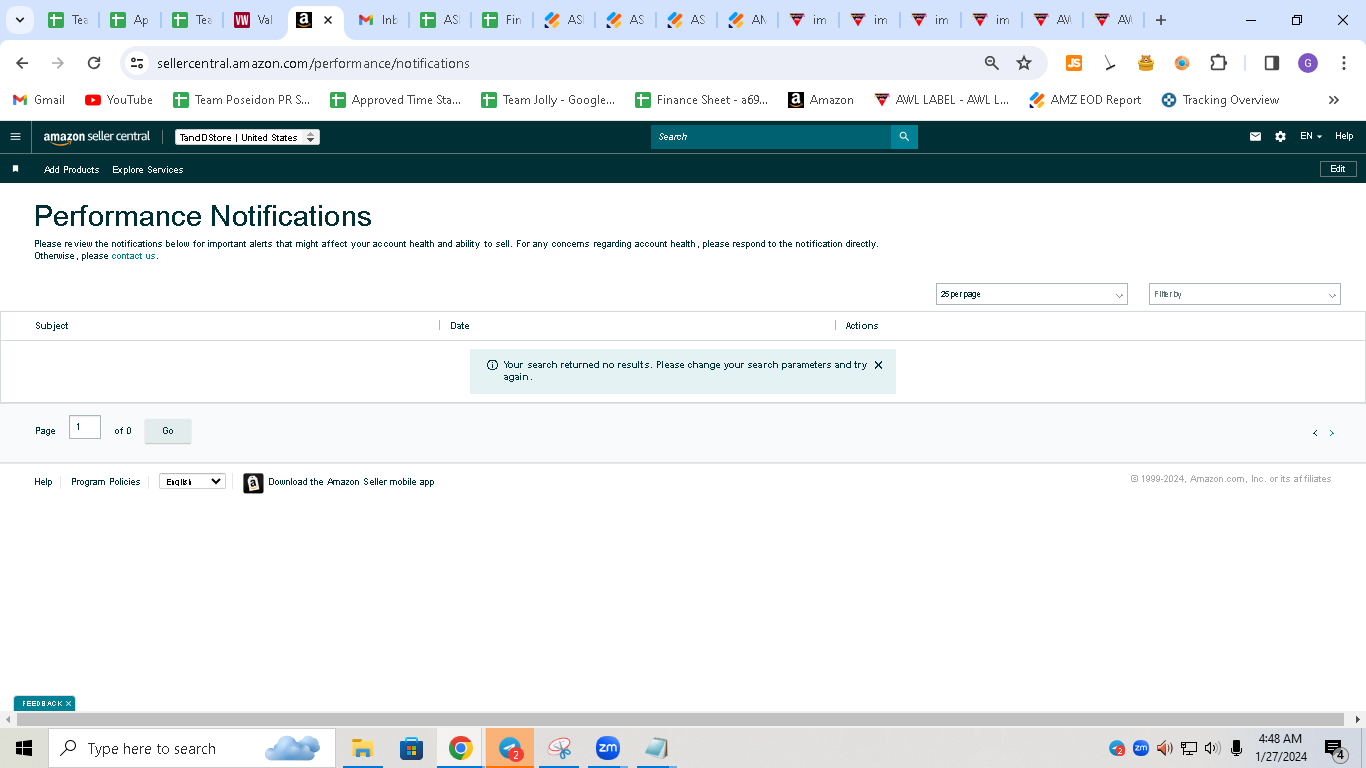This screenshot has width=1366, height=768.
Task: Click the horizontal page scrollbar
Action: [x=680, y=720]
